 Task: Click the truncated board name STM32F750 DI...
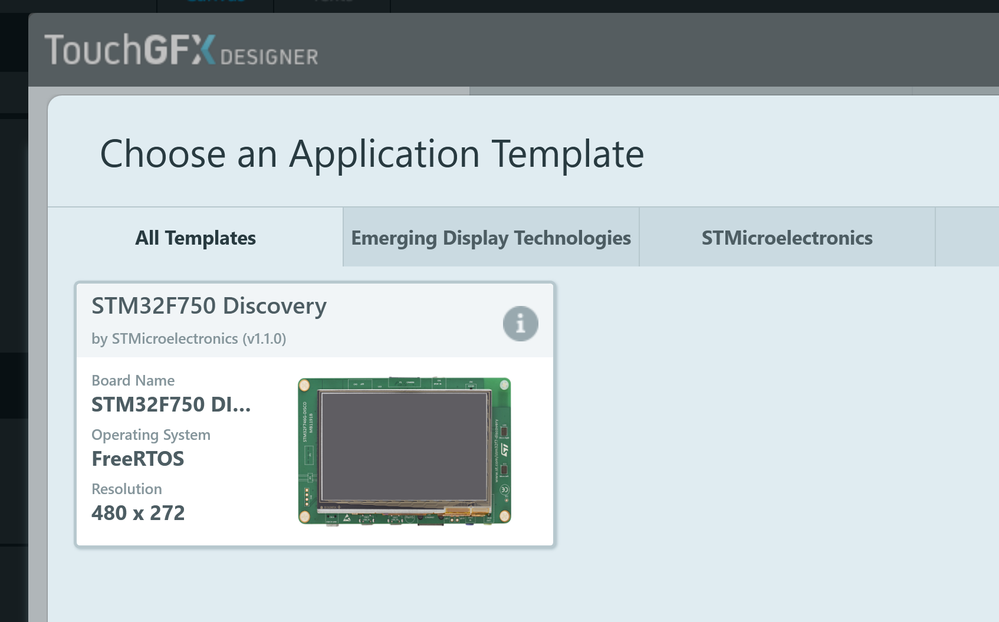[x=171, y=405]
